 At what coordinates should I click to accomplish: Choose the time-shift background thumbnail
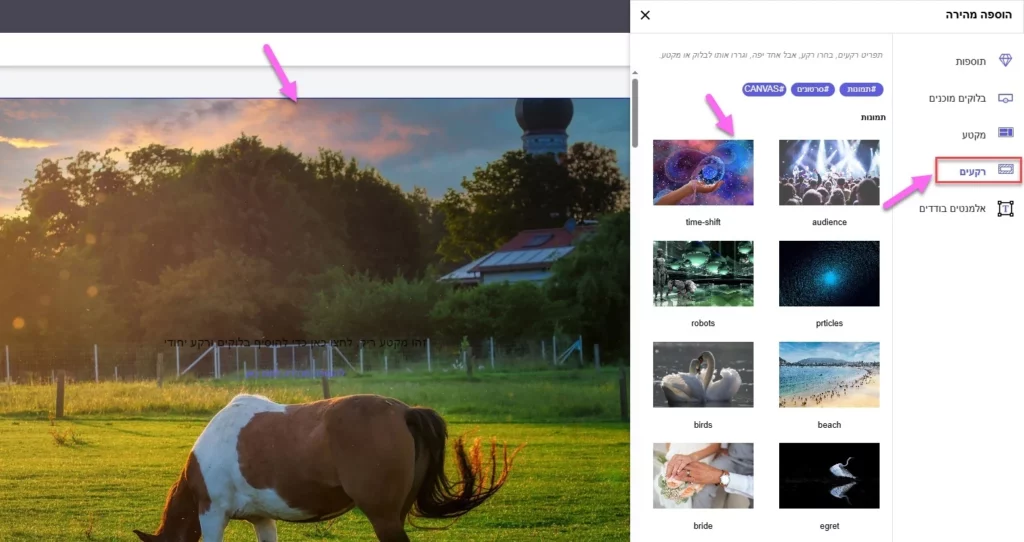703,172
